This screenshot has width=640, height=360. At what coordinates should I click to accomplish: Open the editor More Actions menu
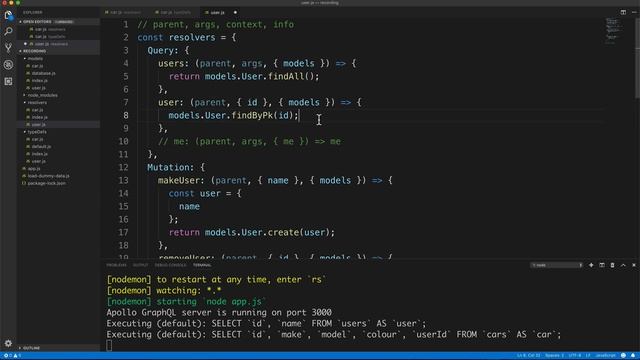634,12
